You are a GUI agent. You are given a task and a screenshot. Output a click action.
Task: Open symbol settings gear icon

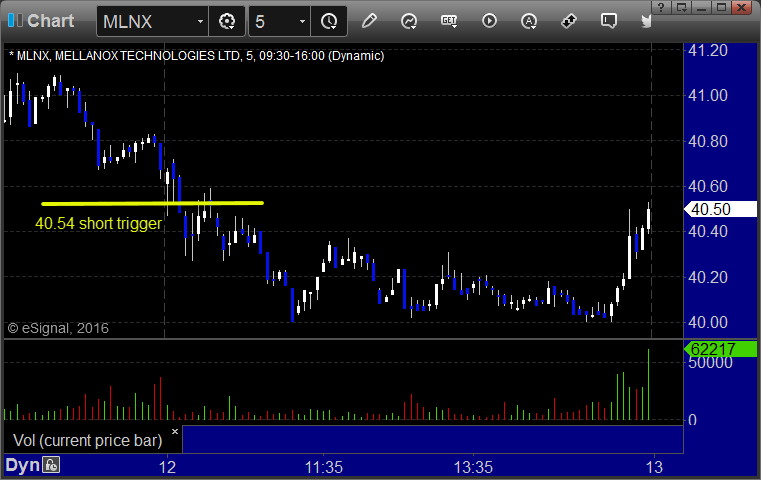click(227, 21)
